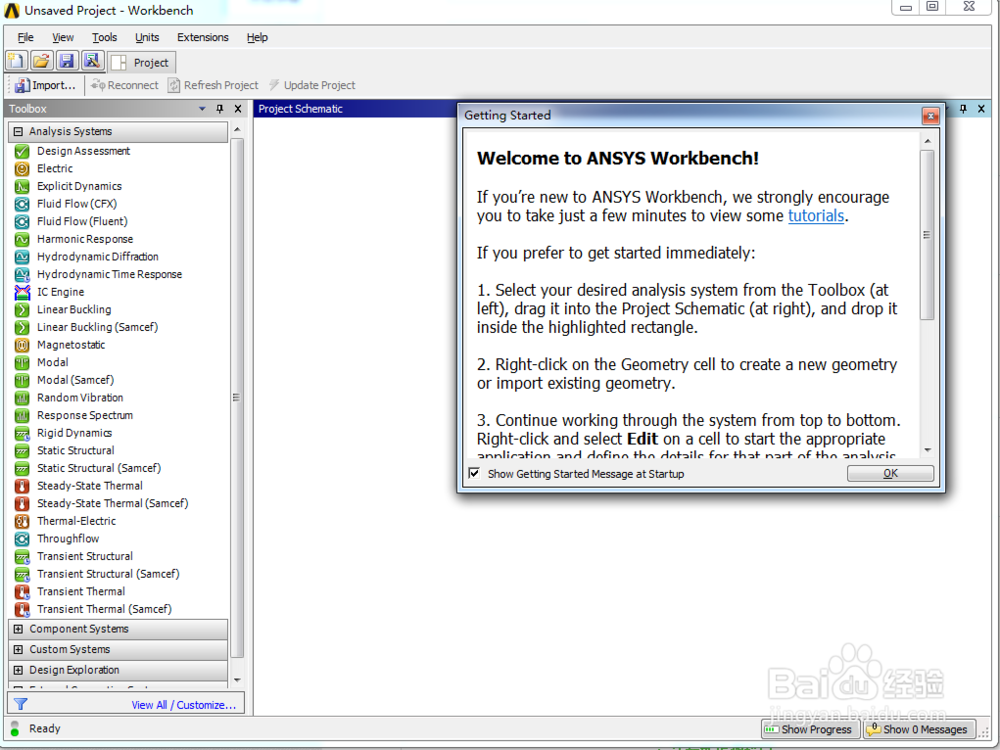Click the Save Project disk icon
1000x750 pixels.
[67, 61]
